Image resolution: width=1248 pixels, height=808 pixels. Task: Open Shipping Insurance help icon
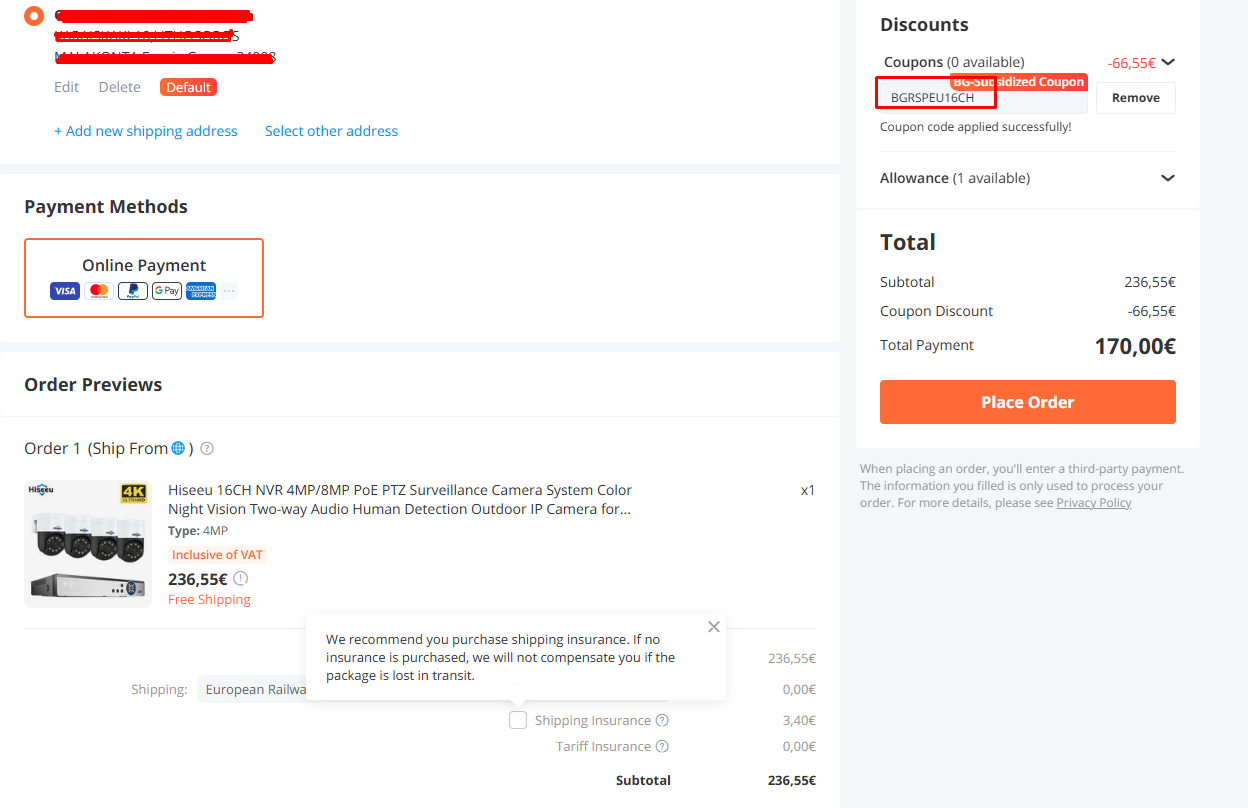[x=662, y=721]
